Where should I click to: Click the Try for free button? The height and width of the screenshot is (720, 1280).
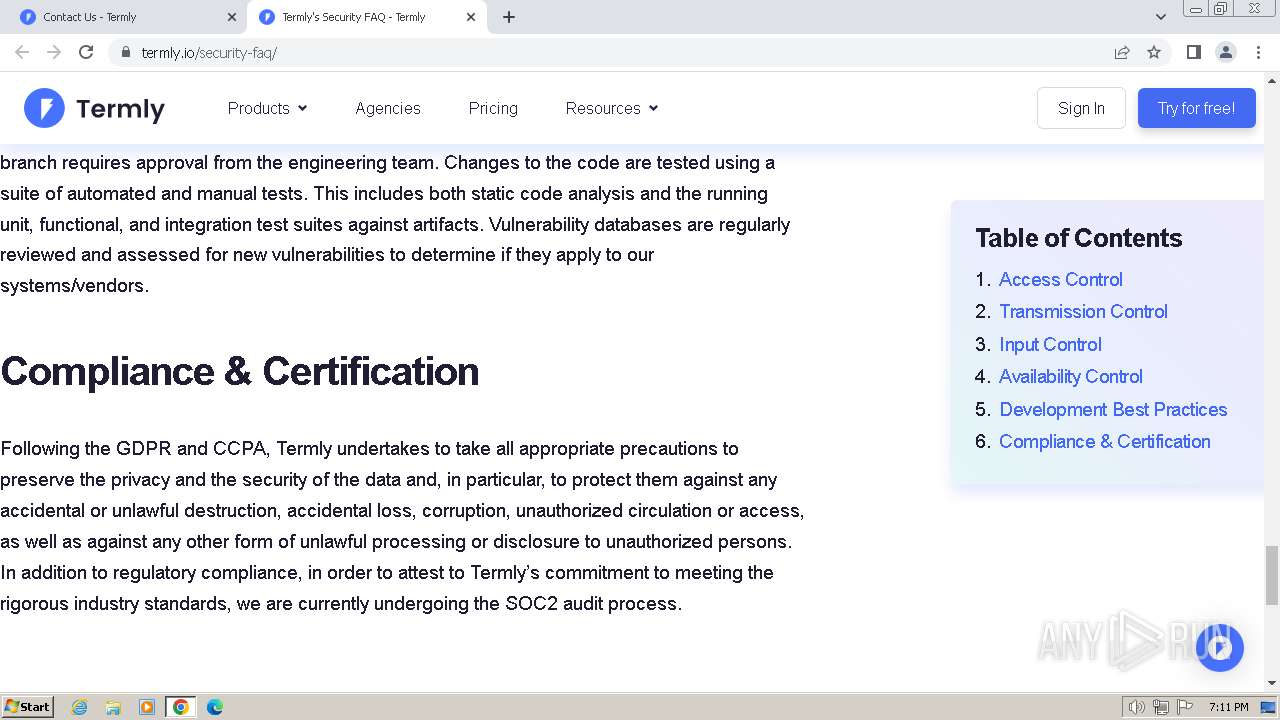click(x=1196, y=108)
